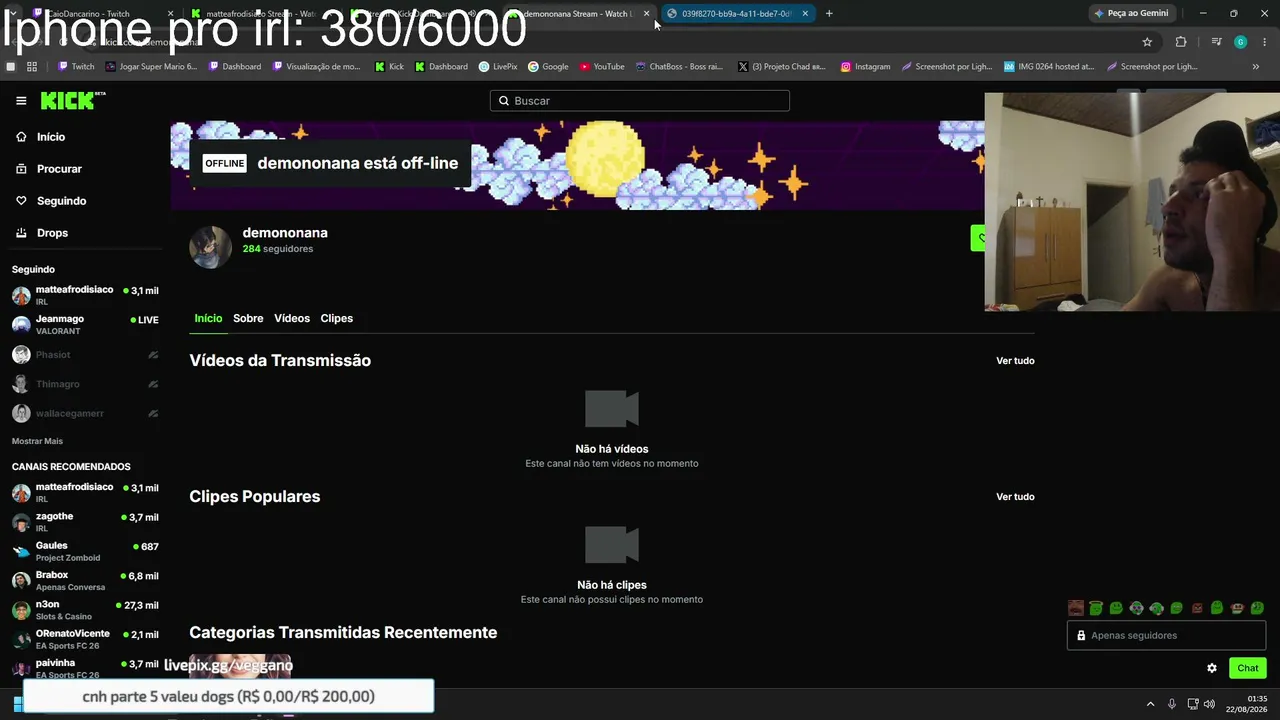
Task: Open the ChatBoss bookmark
Action: (679, 67)
